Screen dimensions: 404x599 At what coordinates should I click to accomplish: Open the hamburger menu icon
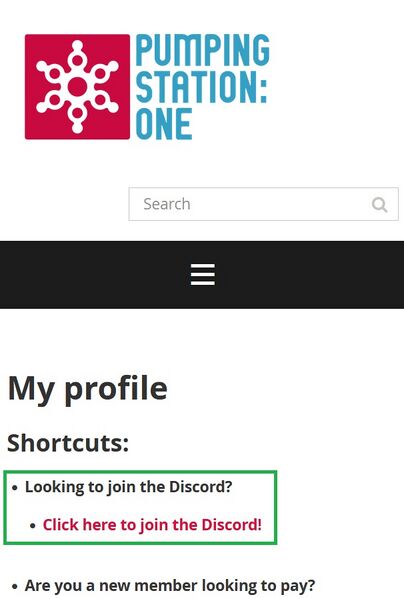[203, 274]
